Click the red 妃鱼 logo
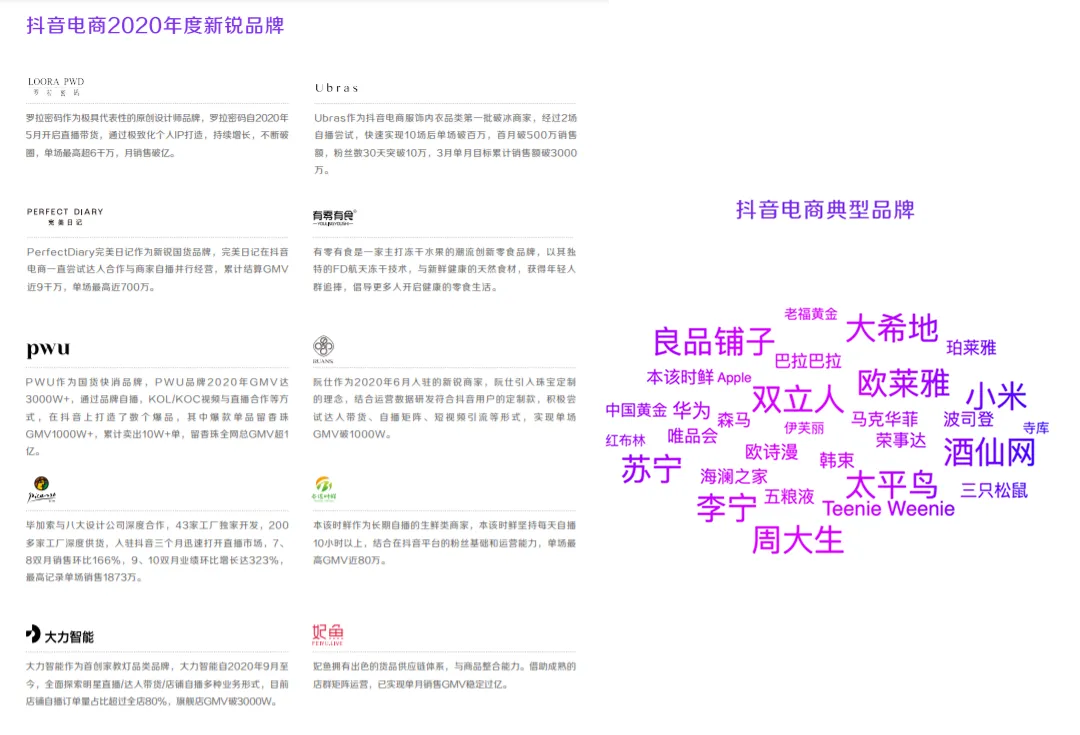Image resolution: width=1080 pixels, height=735 pixels. click(x=327, y=634)
